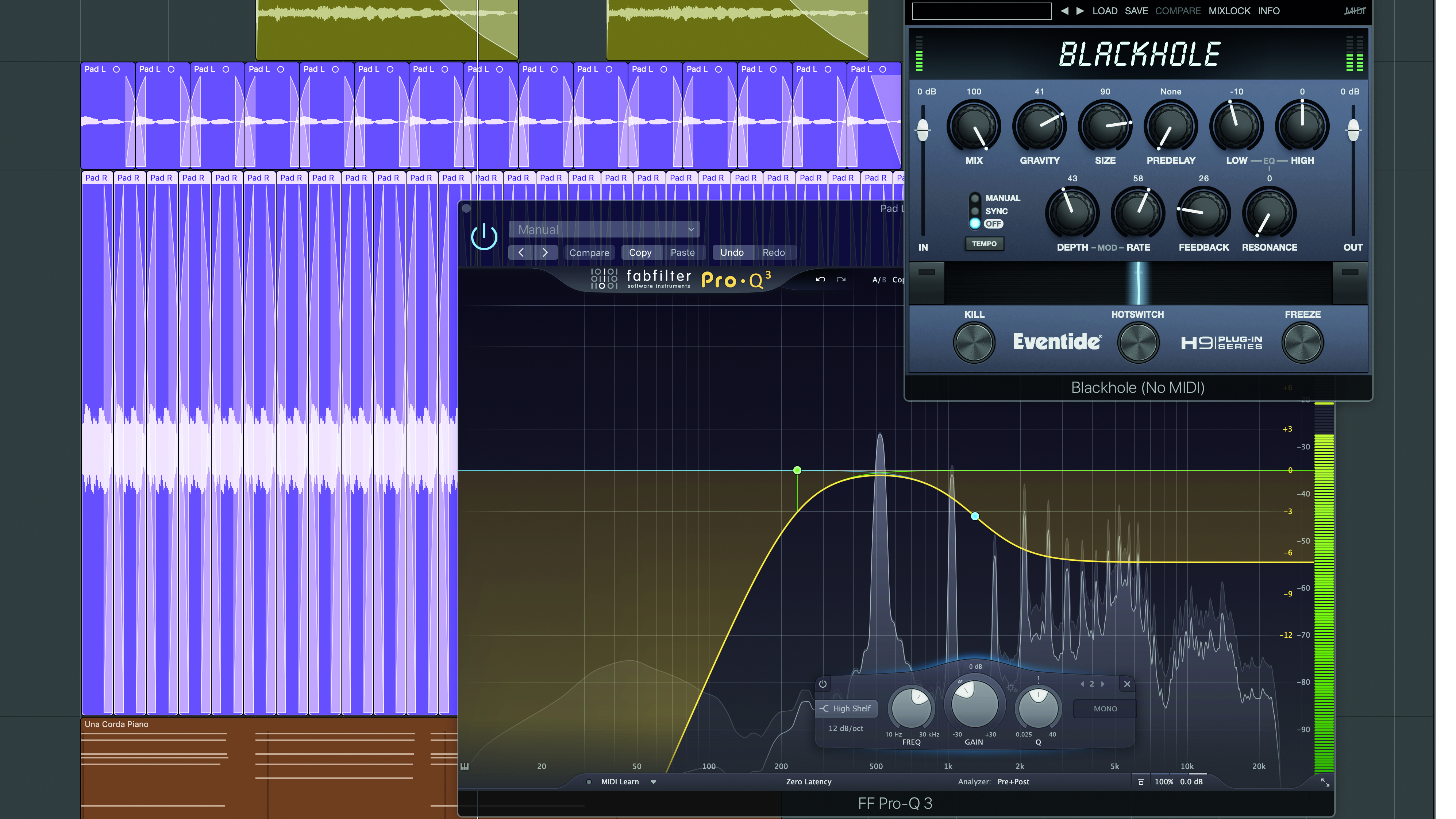Click the MIDI Learn button
This screenshot has height=819, width=1456.
pos(620,782)
